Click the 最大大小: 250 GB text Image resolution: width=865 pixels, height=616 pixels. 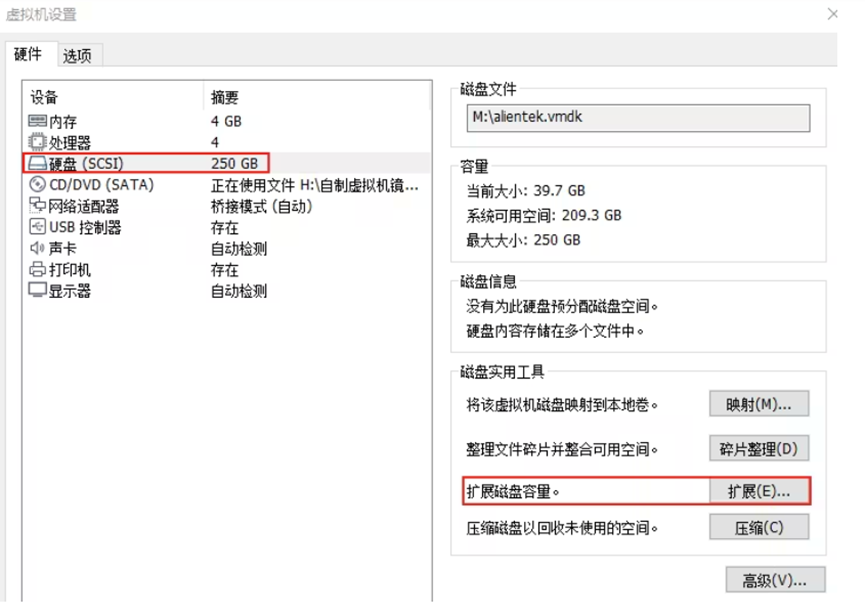tap(524, 240)
